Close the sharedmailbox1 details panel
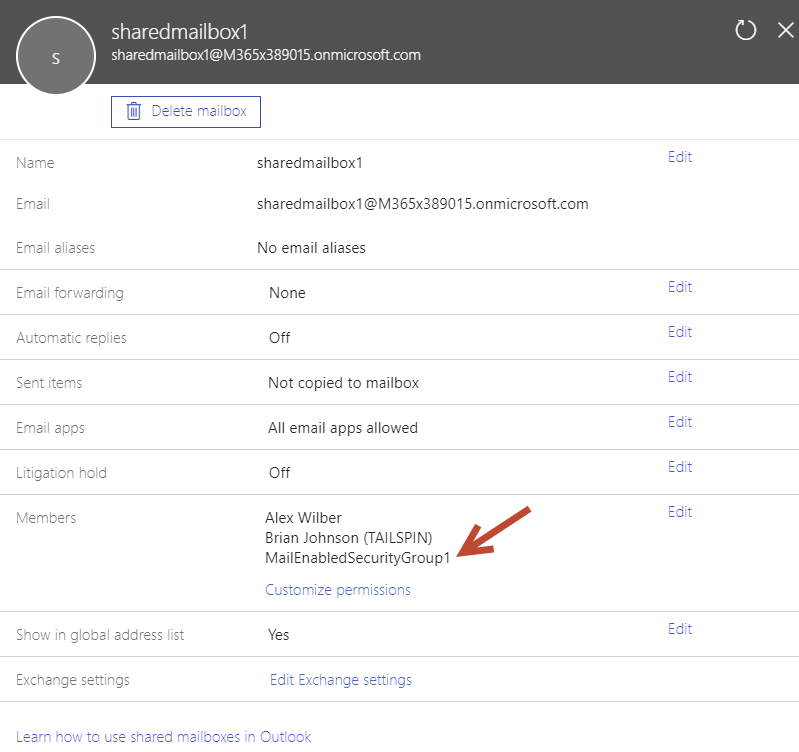Screen dimensions: 799x752 (x=785, y=30)
